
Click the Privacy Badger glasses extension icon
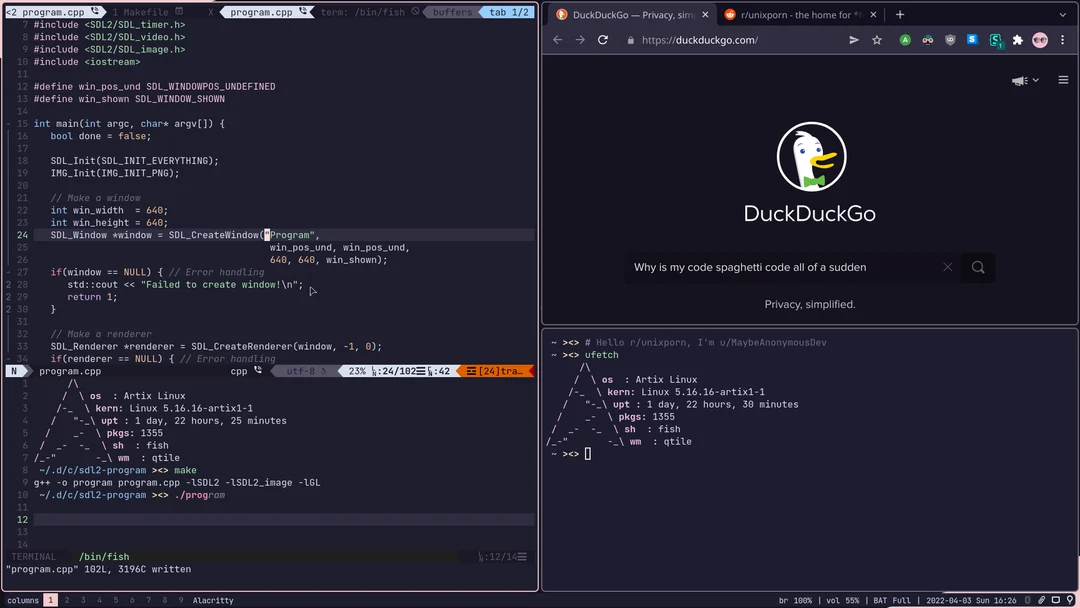[928, 40]
